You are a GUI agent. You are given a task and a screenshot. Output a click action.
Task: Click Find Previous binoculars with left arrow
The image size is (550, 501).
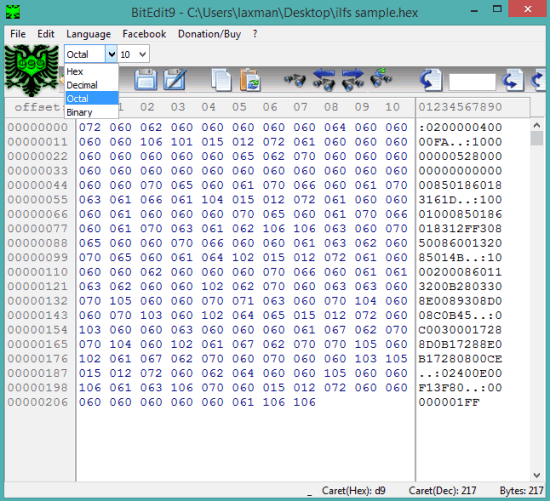point(324,80)
